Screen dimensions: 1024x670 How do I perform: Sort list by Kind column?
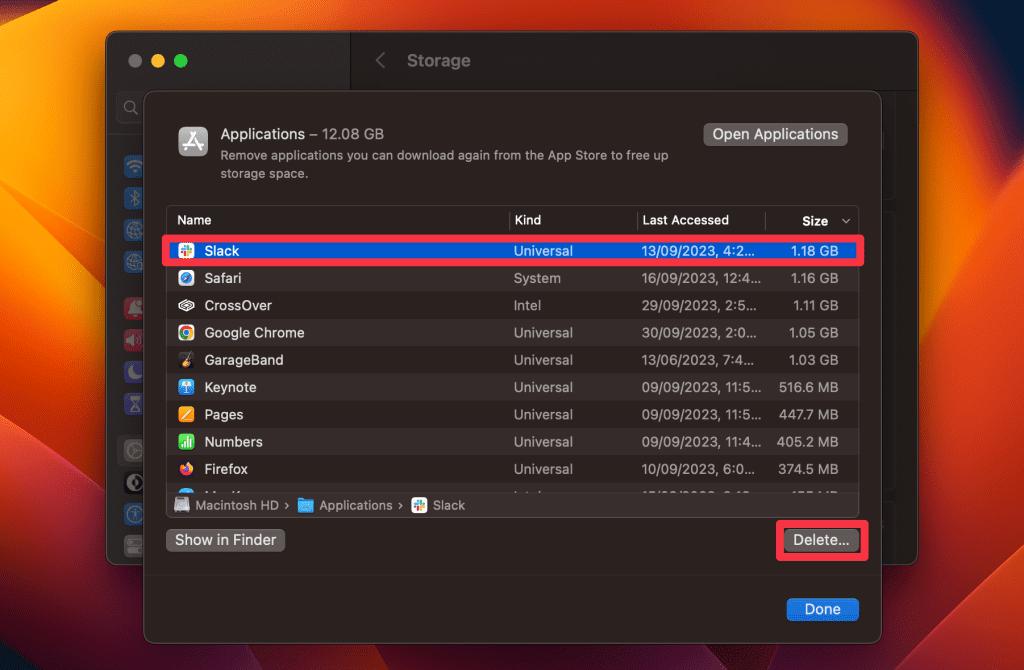(528, 220)
